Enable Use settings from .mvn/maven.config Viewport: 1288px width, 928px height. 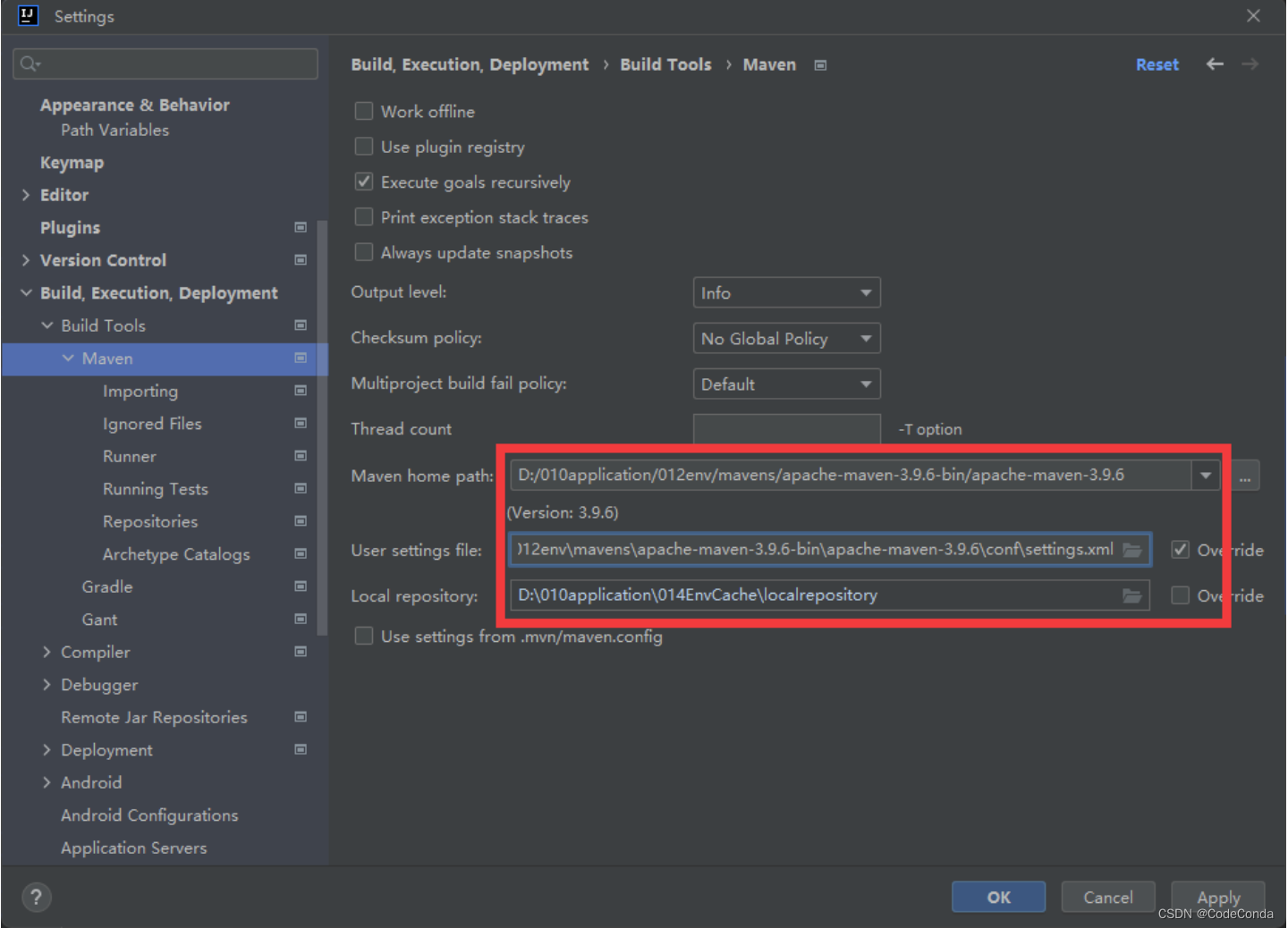coord(363,636)
